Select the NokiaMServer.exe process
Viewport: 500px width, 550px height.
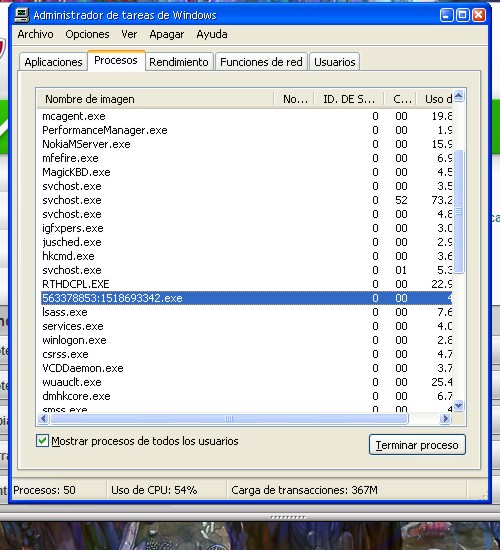pyautogui.click(x=247, y=144)
